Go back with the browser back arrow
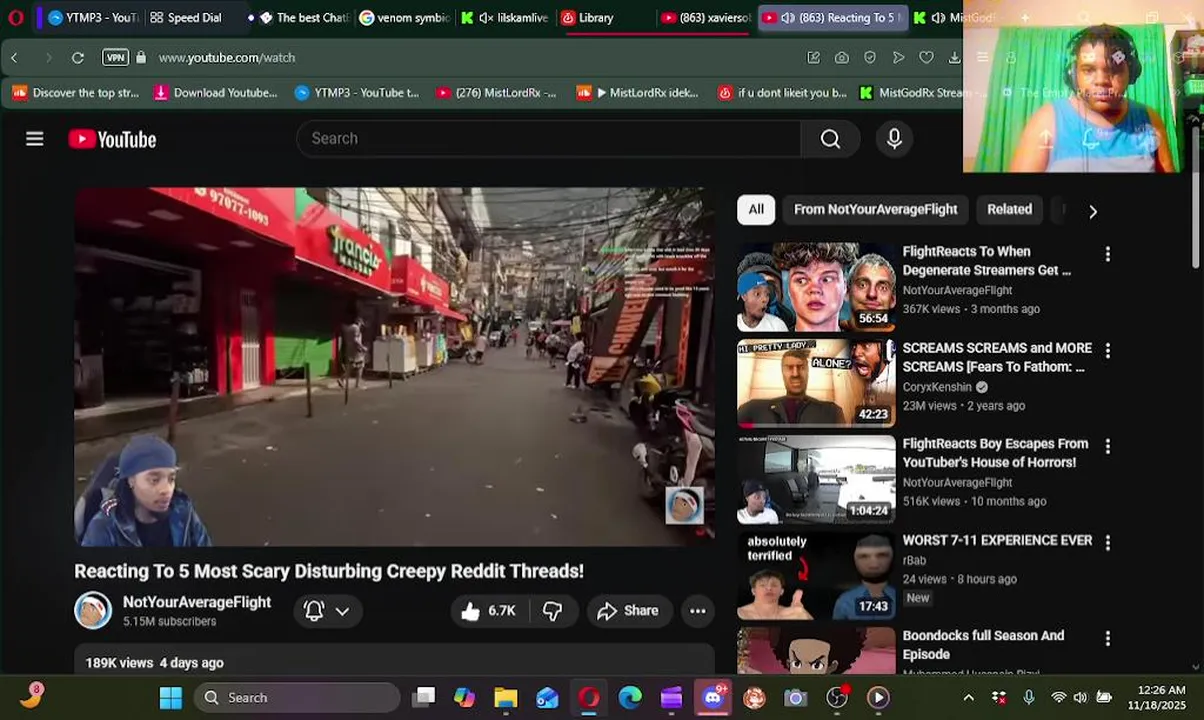 15,58
